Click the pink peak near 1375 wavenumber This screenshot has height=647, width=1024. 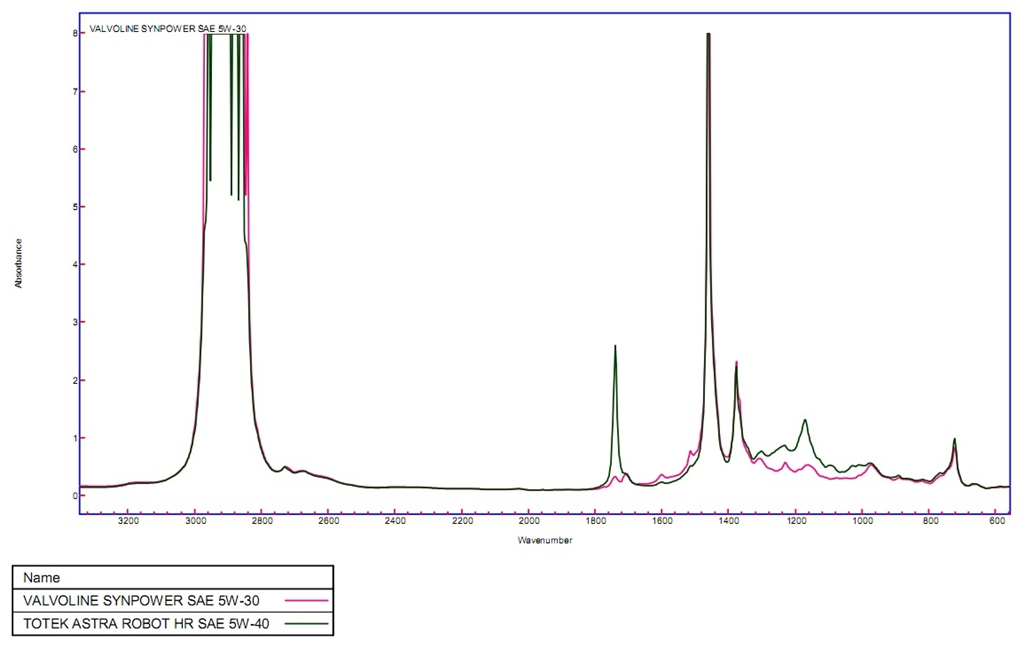coord(737,363)
